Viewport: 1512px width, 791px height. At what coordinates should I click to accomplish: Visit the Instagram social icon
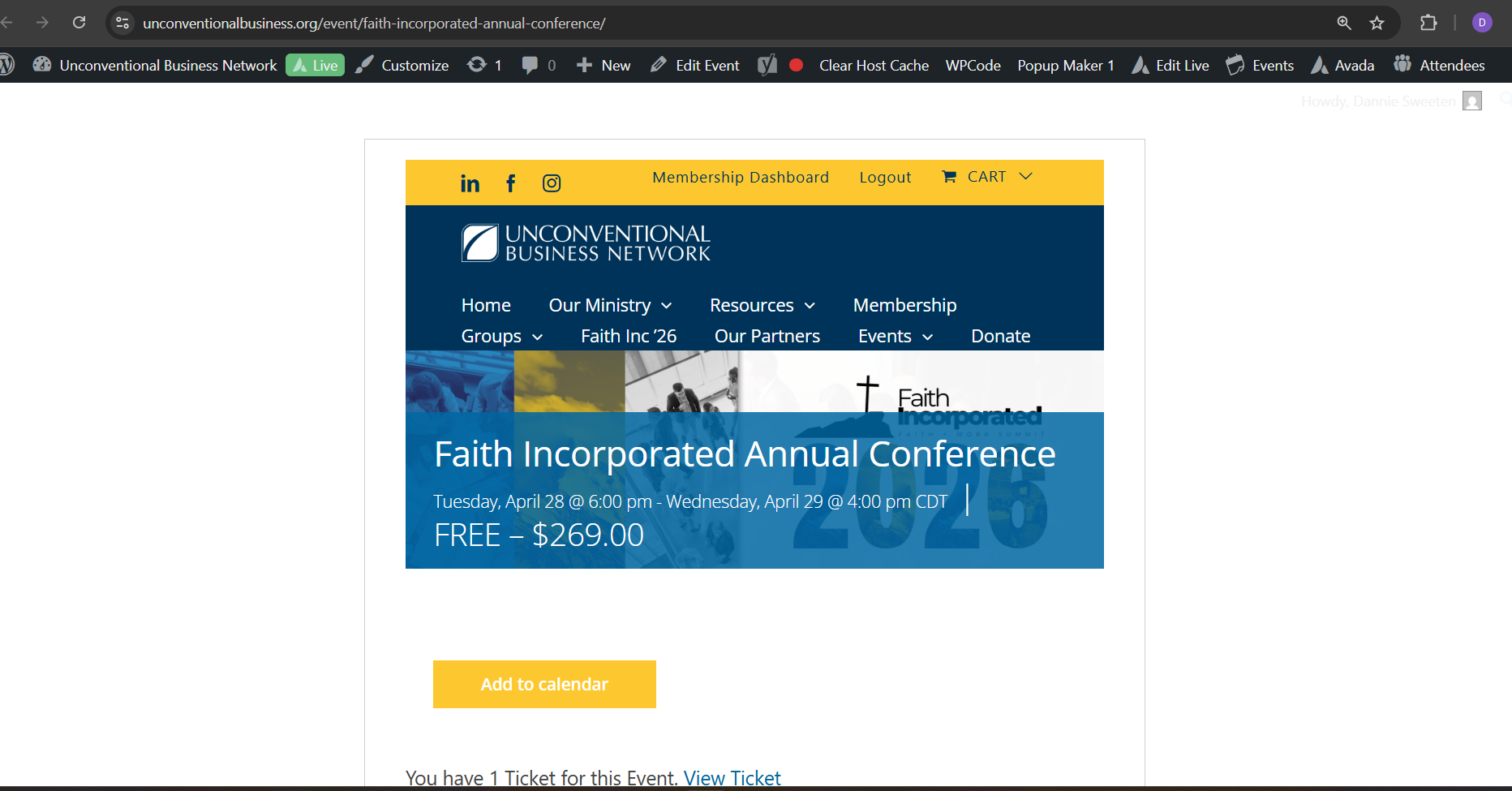tap(552, 183)
